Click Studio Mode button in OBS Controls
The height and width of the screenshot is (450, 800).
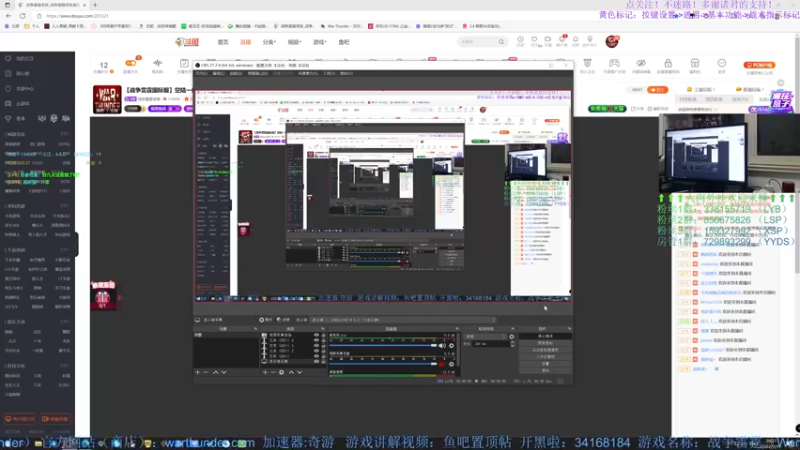click(x=545, y=357)
